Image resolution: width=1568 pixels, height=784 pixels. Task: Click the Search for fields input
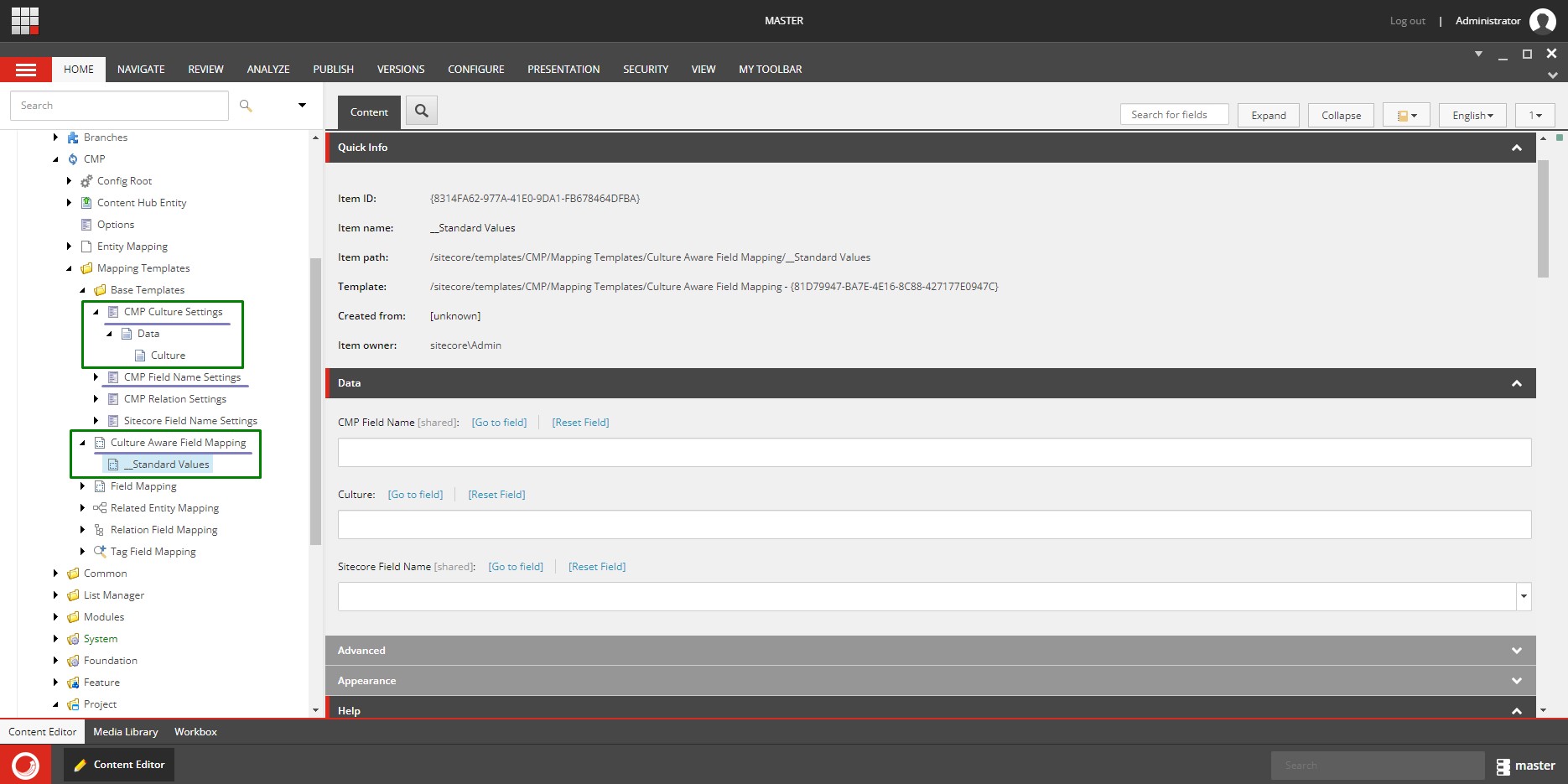[1174, 114]
